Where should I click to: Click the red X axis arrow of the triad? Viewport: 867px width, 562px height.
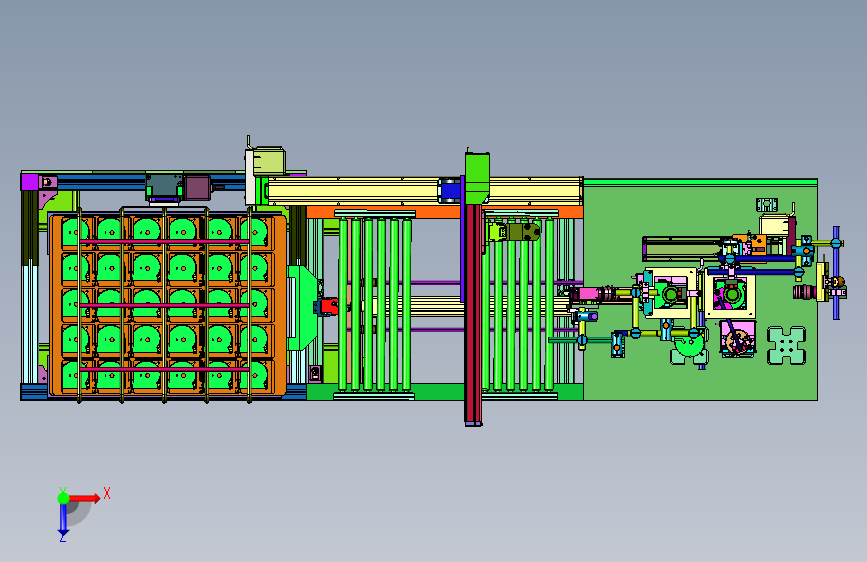pyautogui.click(x=85, y=498)
